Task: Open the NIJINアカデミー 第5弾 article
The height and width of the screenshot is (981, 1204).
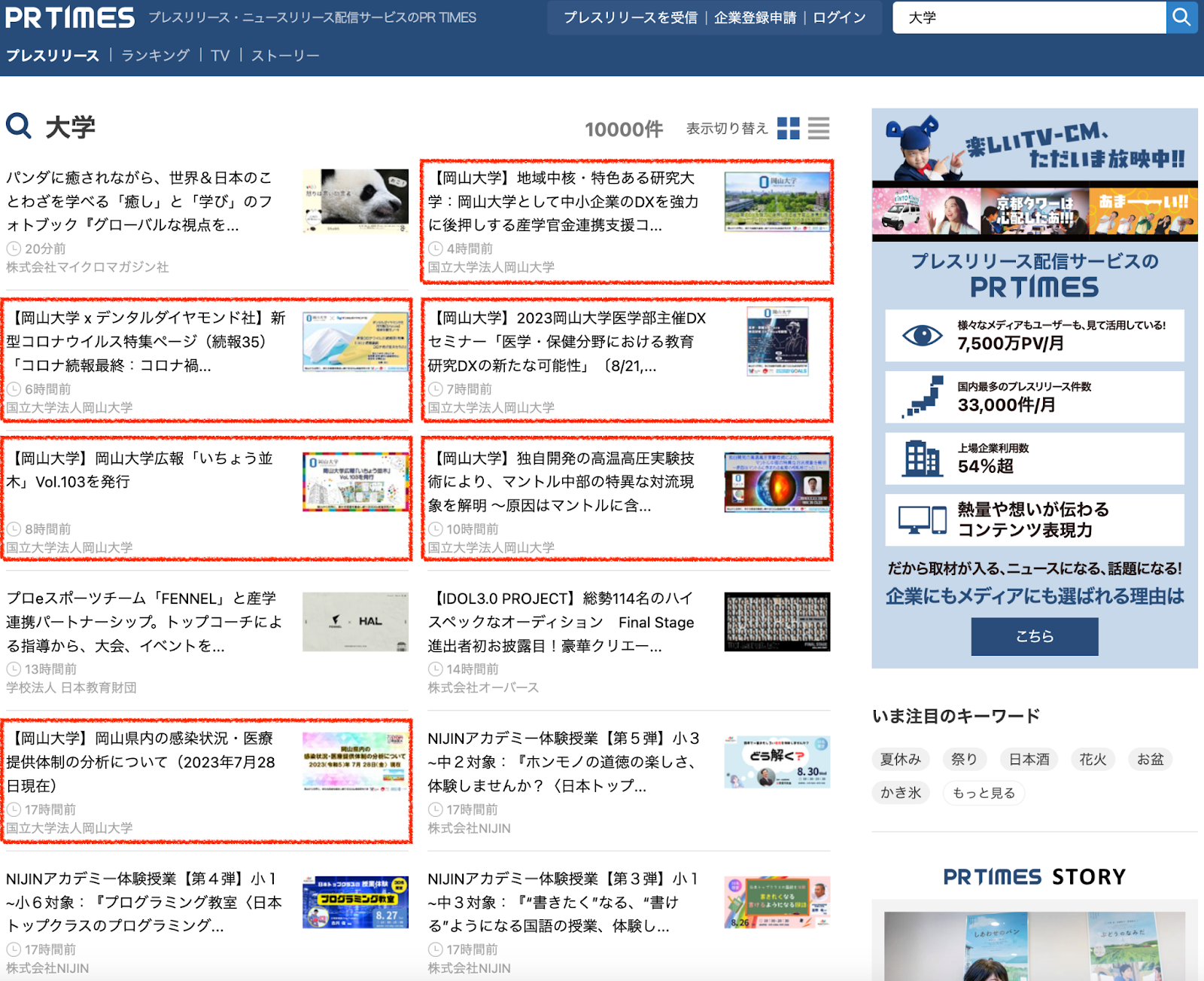Action: pos(564,762)
